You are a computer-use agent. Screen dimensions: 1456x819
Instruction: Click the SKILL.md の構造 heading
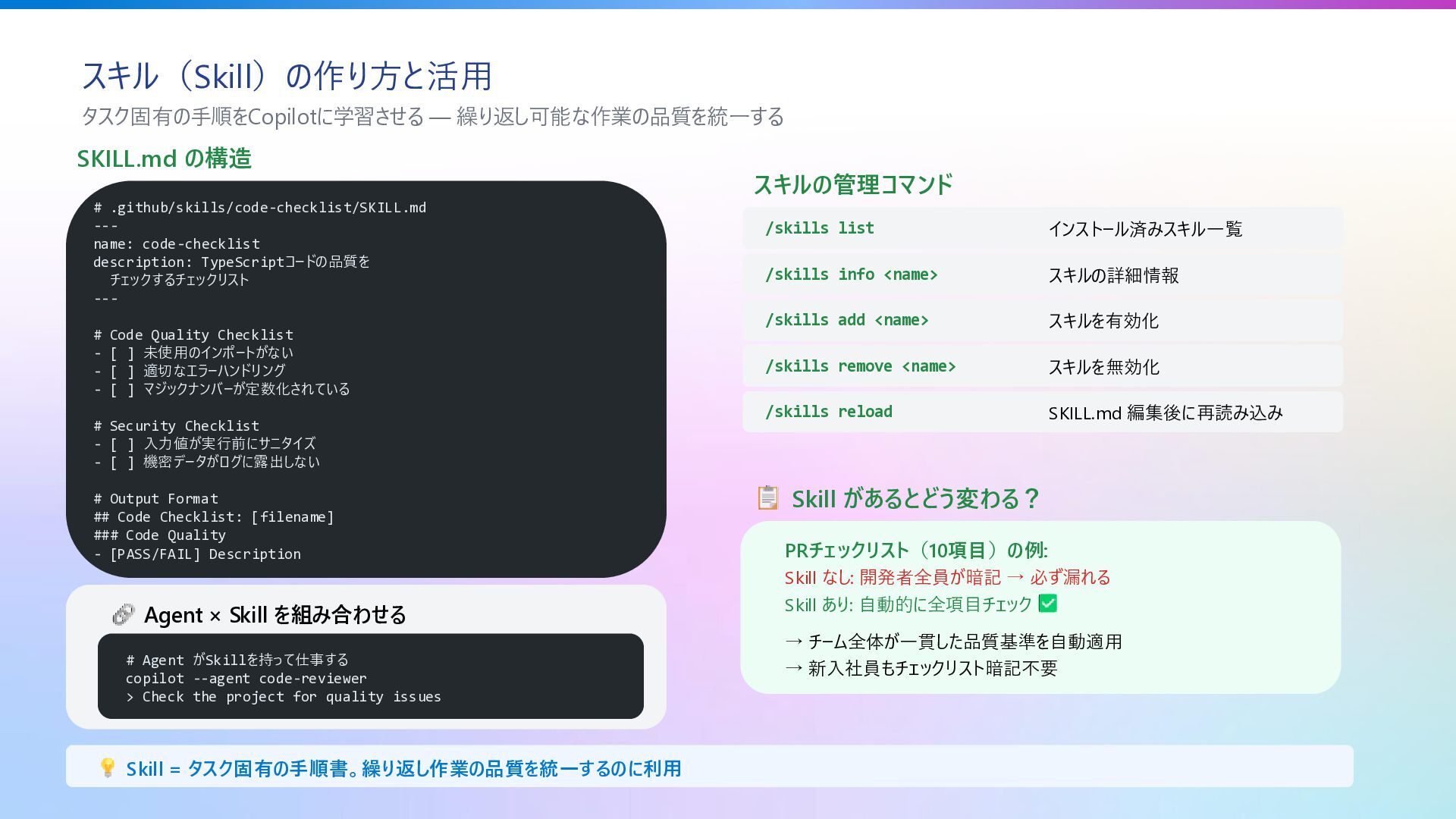[x=164, y=158]
